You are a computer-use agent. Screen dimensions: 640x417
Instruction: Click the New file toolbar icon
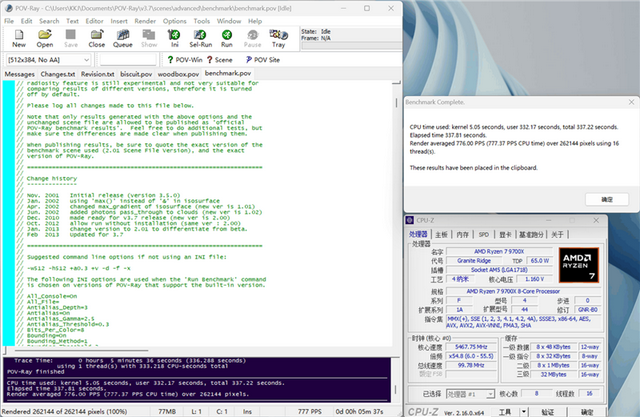pos(19,39)
